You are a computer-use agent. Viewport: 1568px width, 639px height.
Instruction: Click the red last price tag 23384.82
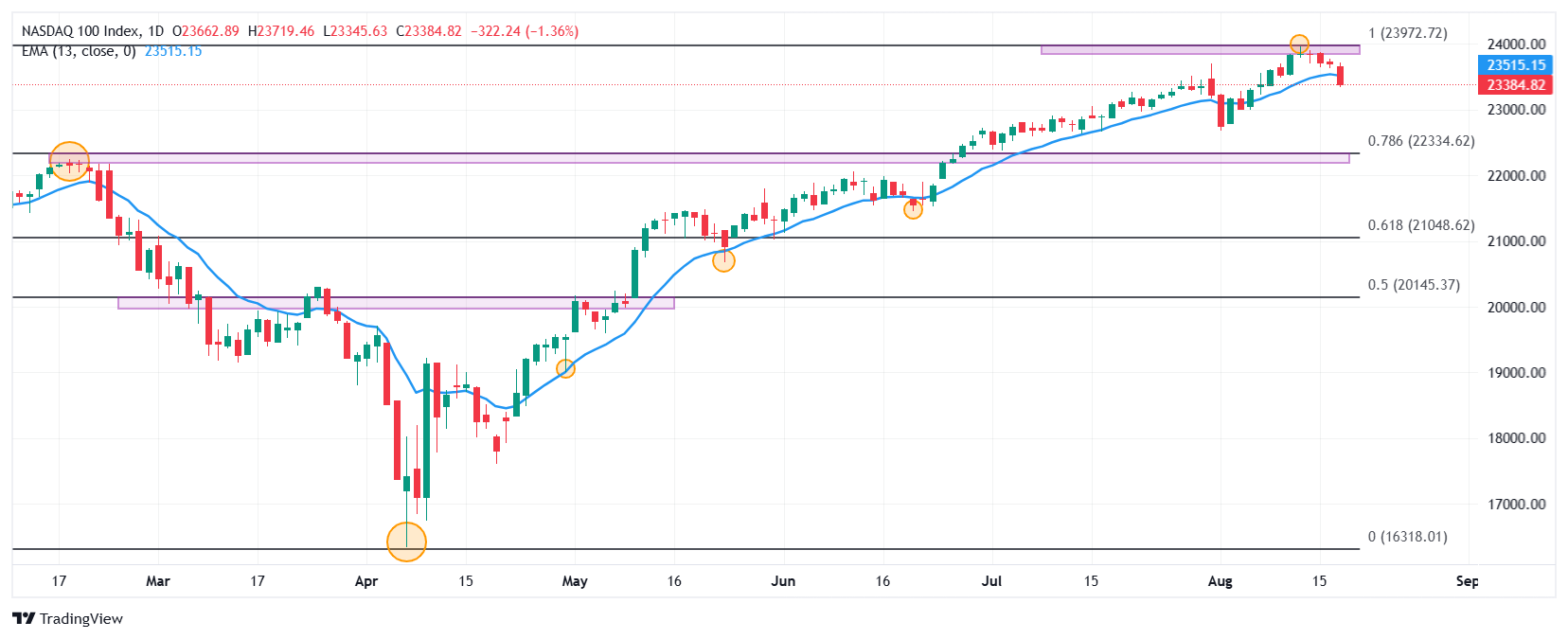click(1515, 85)
